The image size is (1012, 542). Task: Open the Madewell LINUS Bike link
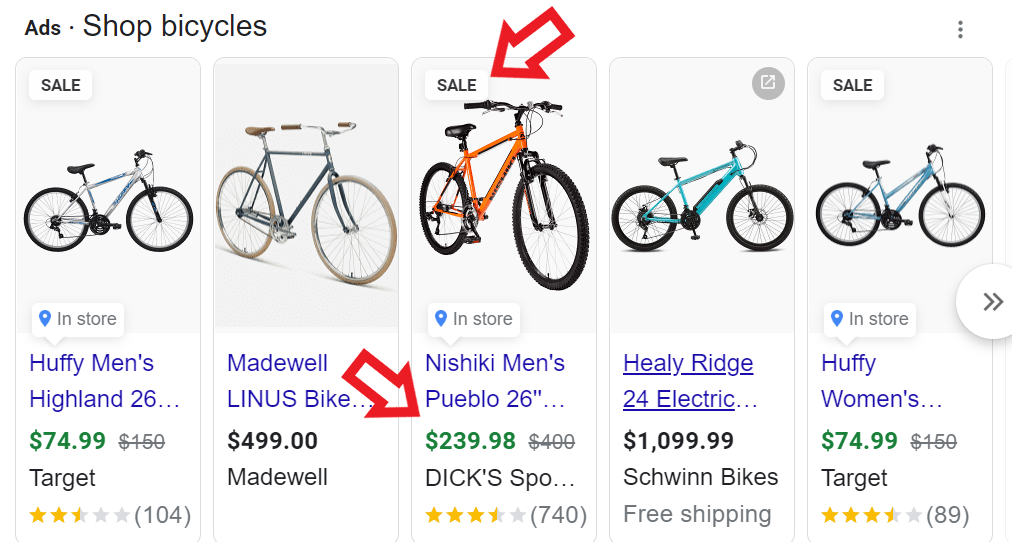click(297, 381)
